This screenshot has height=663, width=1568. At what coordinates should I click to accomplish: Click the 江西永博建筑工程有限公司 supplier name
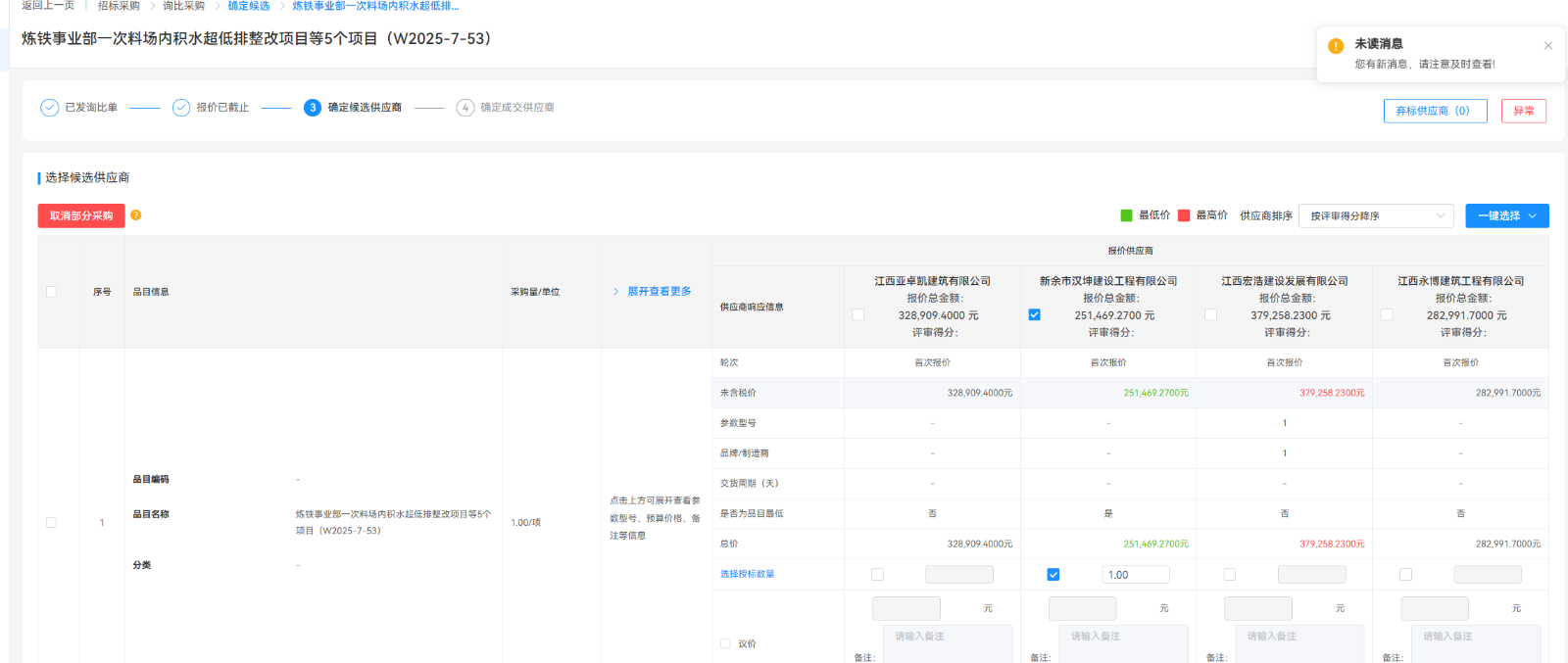click(1461, 281)
